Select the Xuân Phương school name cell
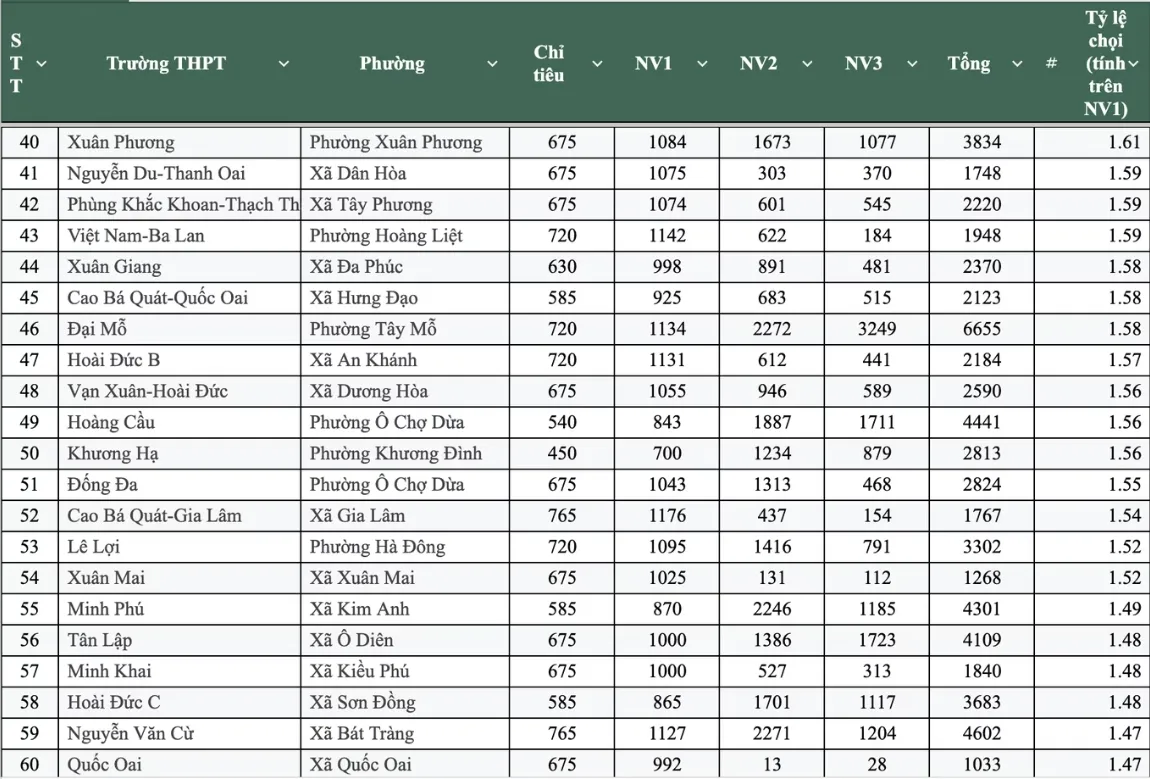This screenshot has width=1150, height=779. (121, 142)
